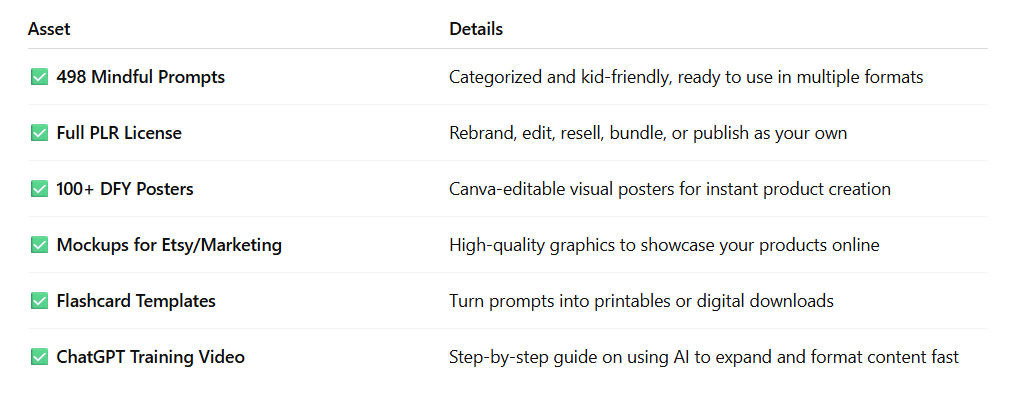Click the 'High-quality graphics to showcase' description
Screen dimensions: 1010x398
pyautogui.click(x=664, y=245)
